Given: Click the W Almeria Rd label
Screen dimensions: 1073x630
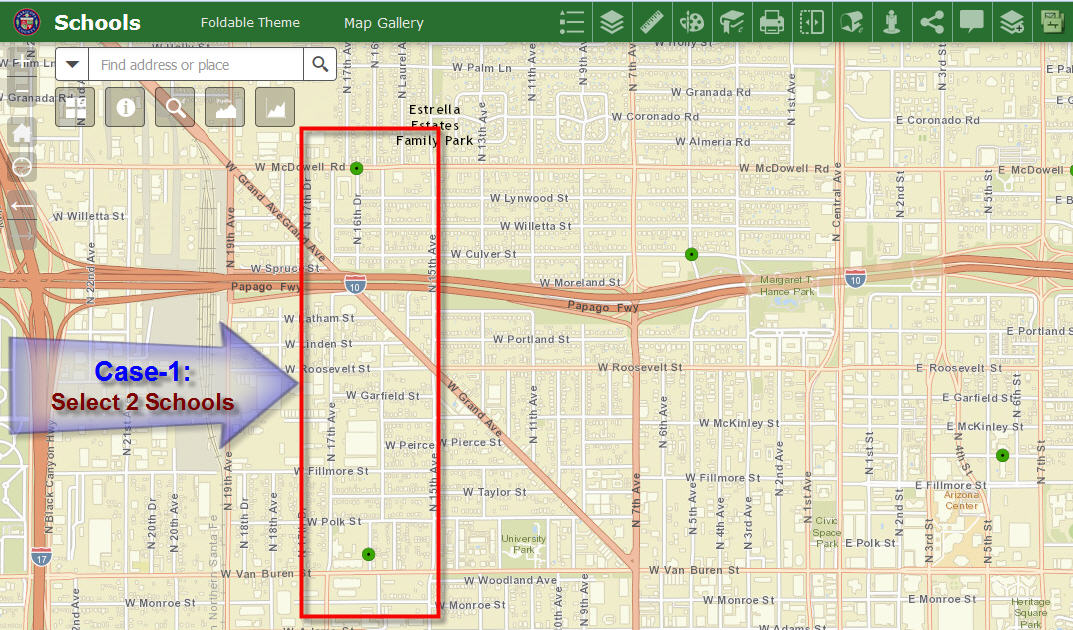Looking at the screenshot, I should pos(712,142).
